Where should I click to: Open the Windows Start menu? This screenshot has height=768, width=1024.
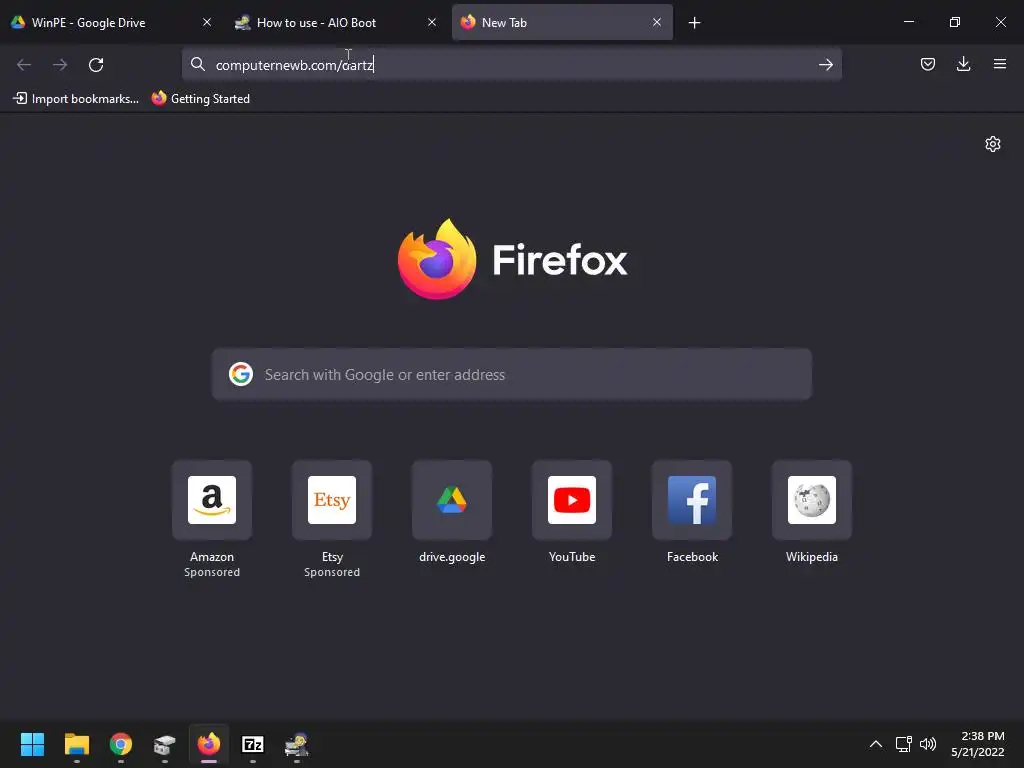tap(33, 744)
